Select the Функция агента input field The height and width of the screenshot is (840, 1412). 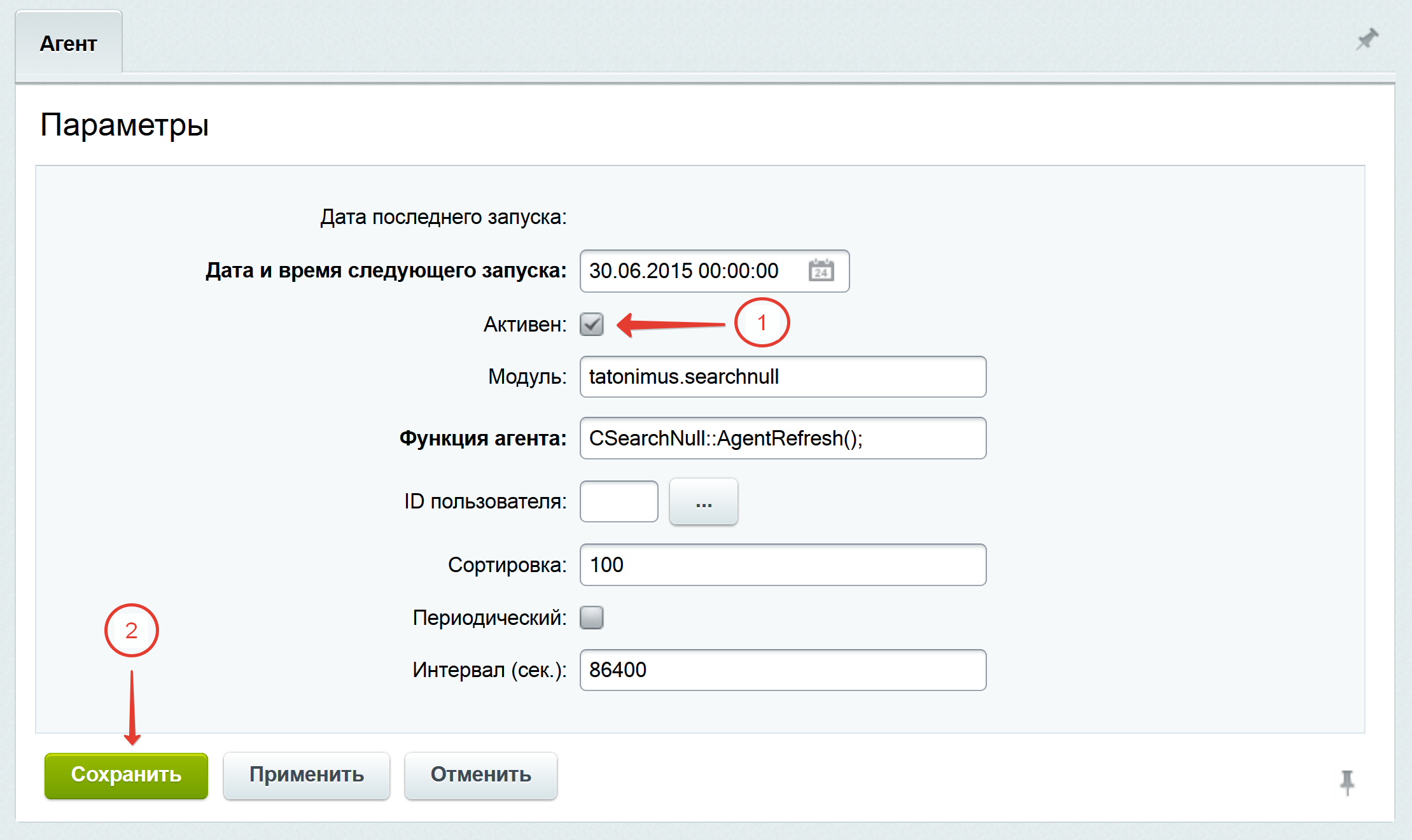783,438
